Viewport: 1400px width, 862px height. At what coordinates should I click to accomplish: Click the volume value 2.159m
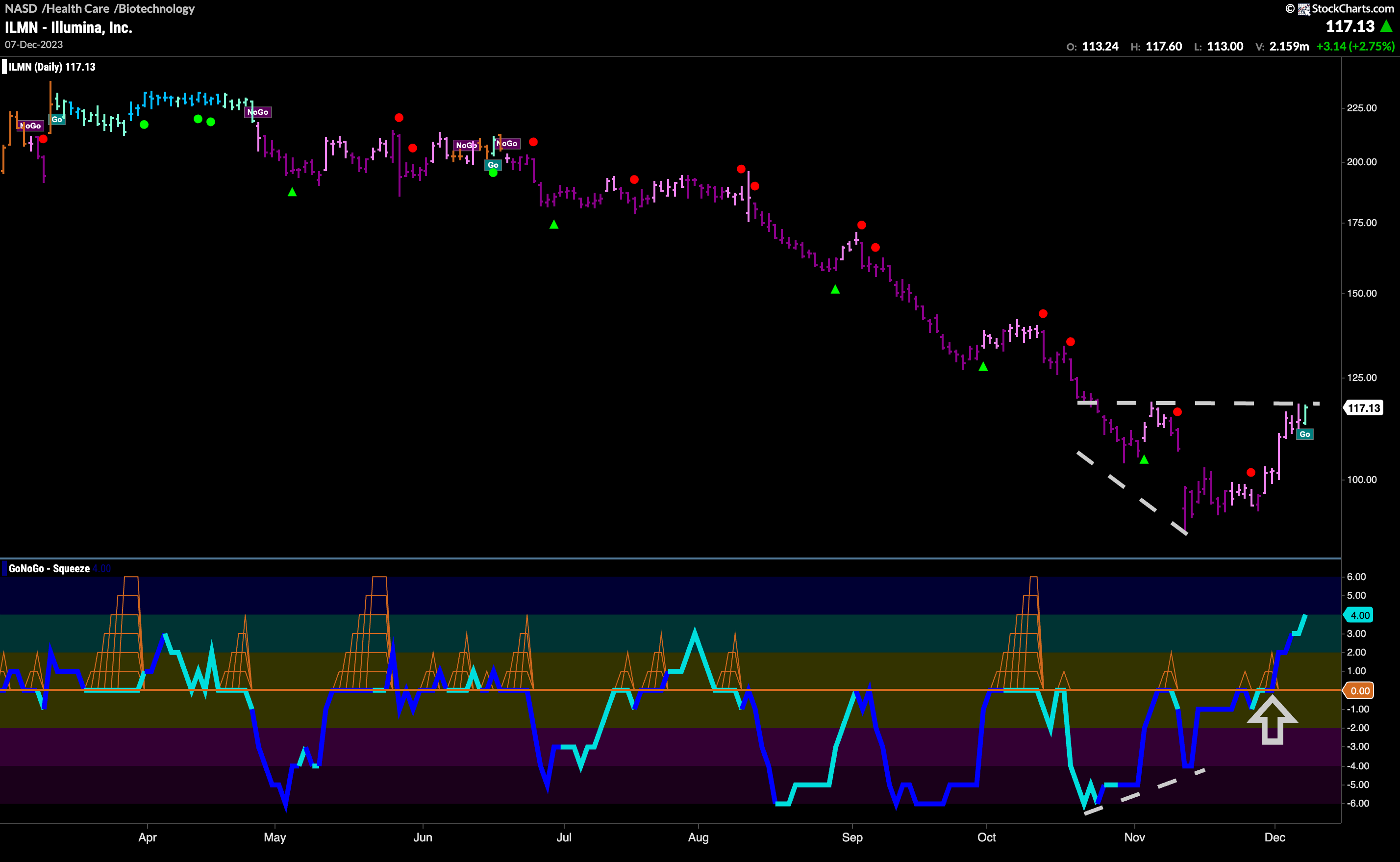click(x=1289, y=46)
